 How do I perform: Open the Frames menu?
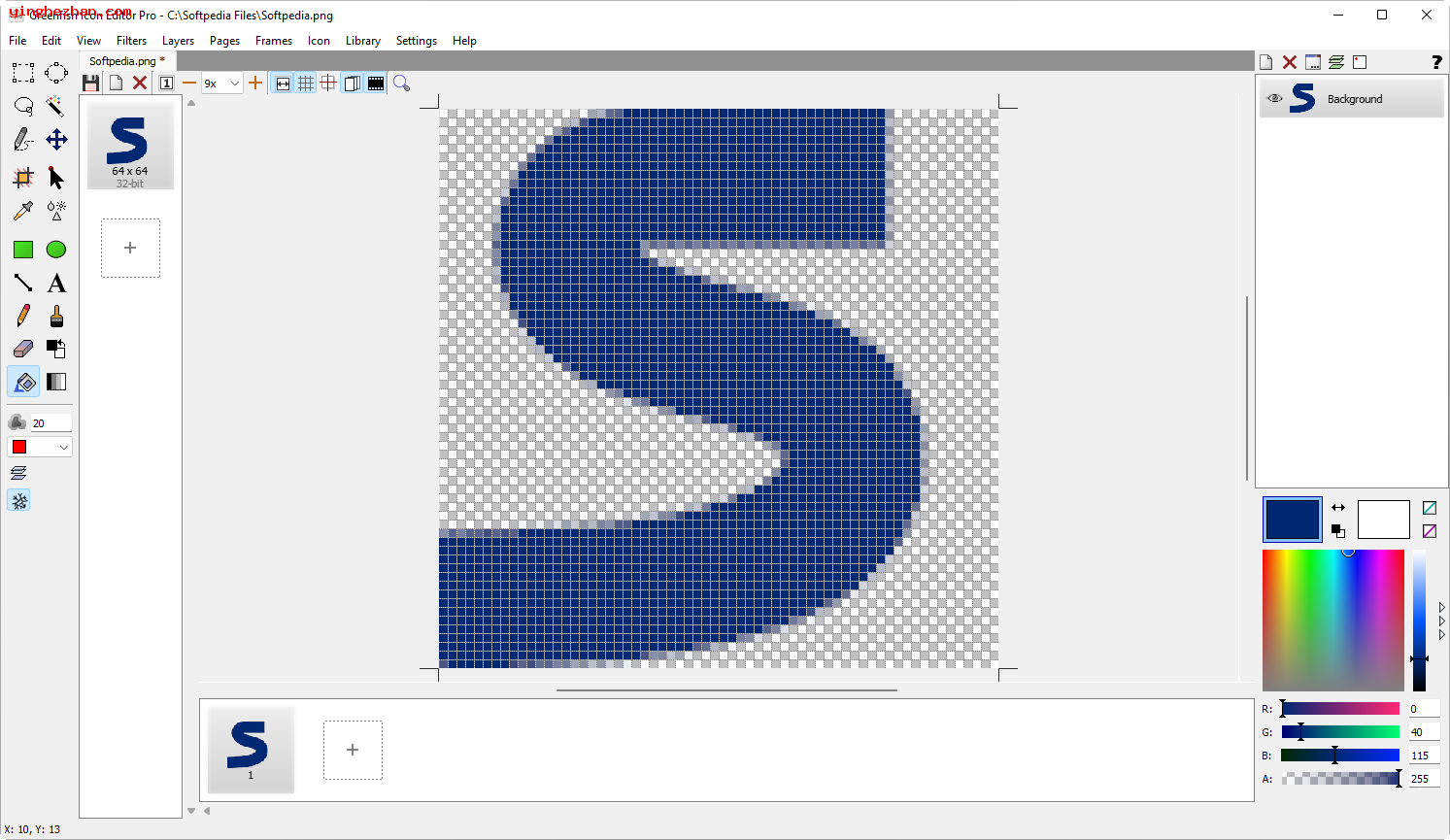(x=274, y=41)
